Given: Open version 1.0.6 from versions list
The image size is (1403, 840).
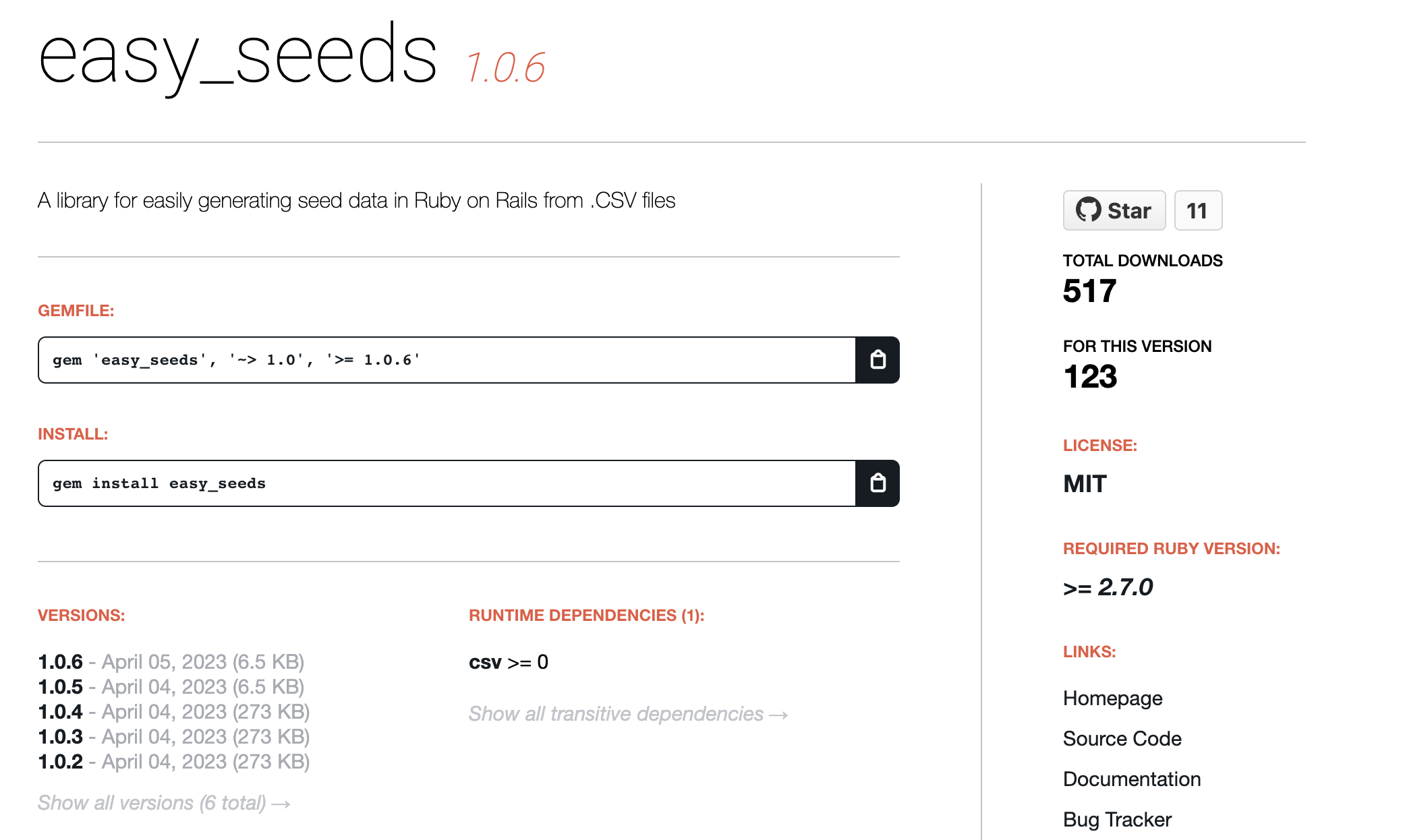Looking at the screenshot, I should 61,662.
